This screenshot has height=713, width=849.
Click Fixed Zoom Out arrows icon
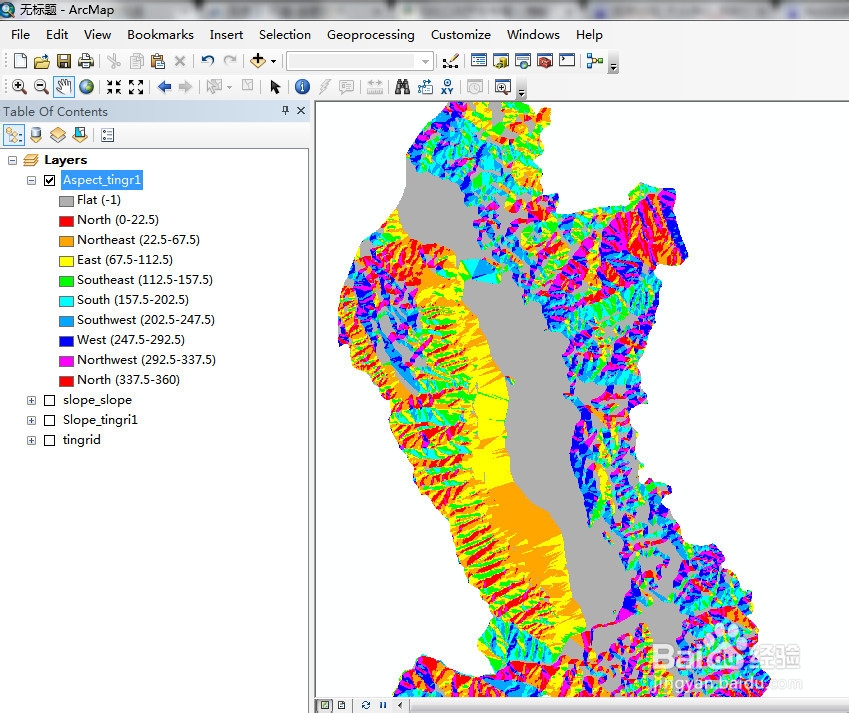136,87
